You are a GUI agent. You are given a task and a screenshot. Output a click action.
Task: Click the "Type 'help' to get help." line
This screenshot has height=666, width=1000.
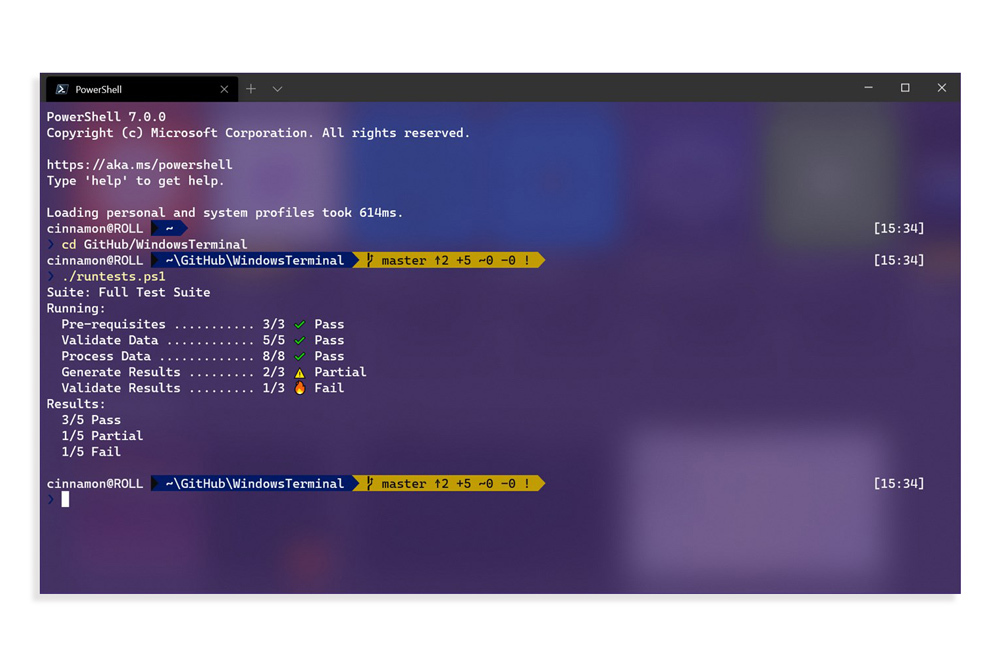coord(135,181)
